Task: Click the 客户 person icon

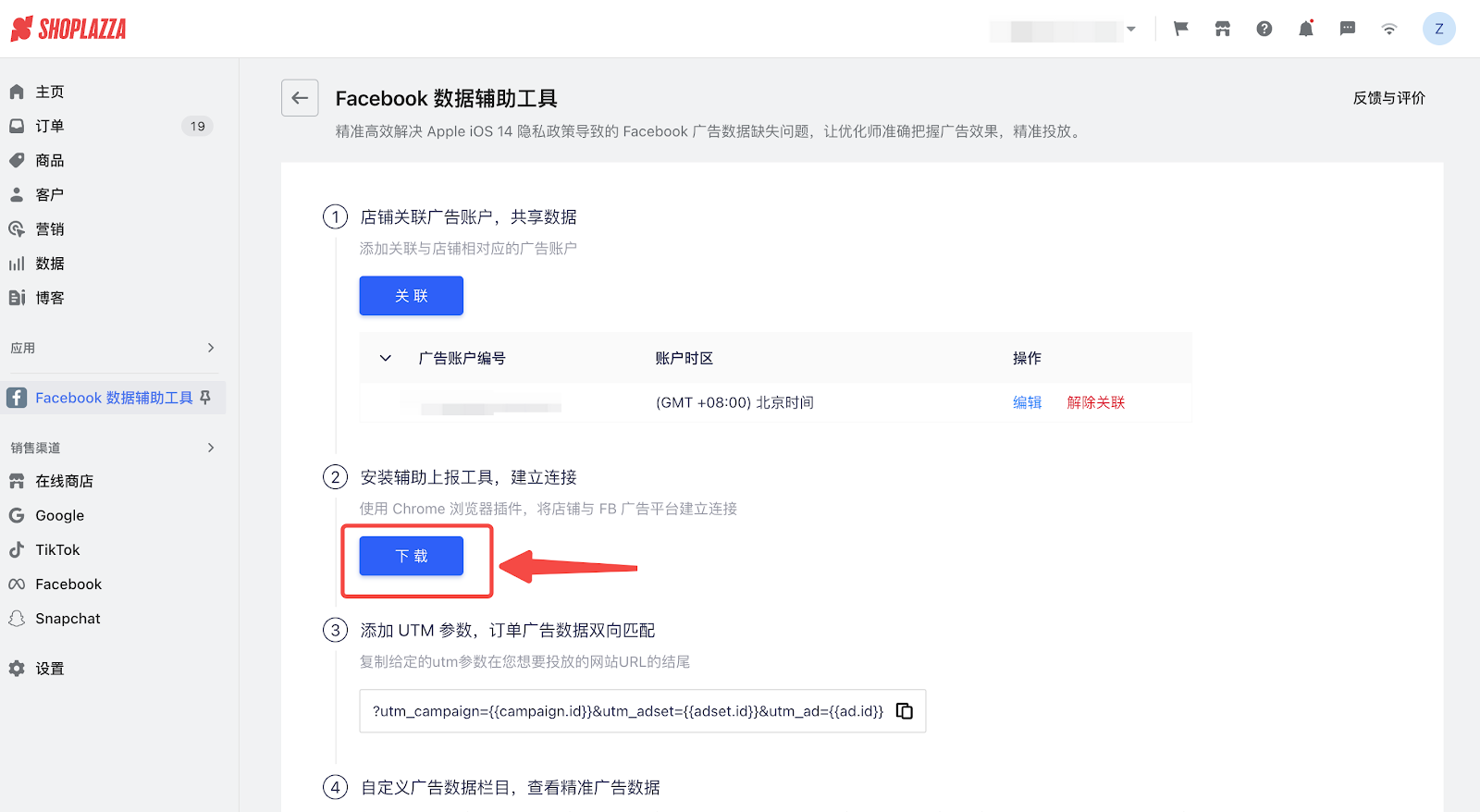Action: (17, 194)
